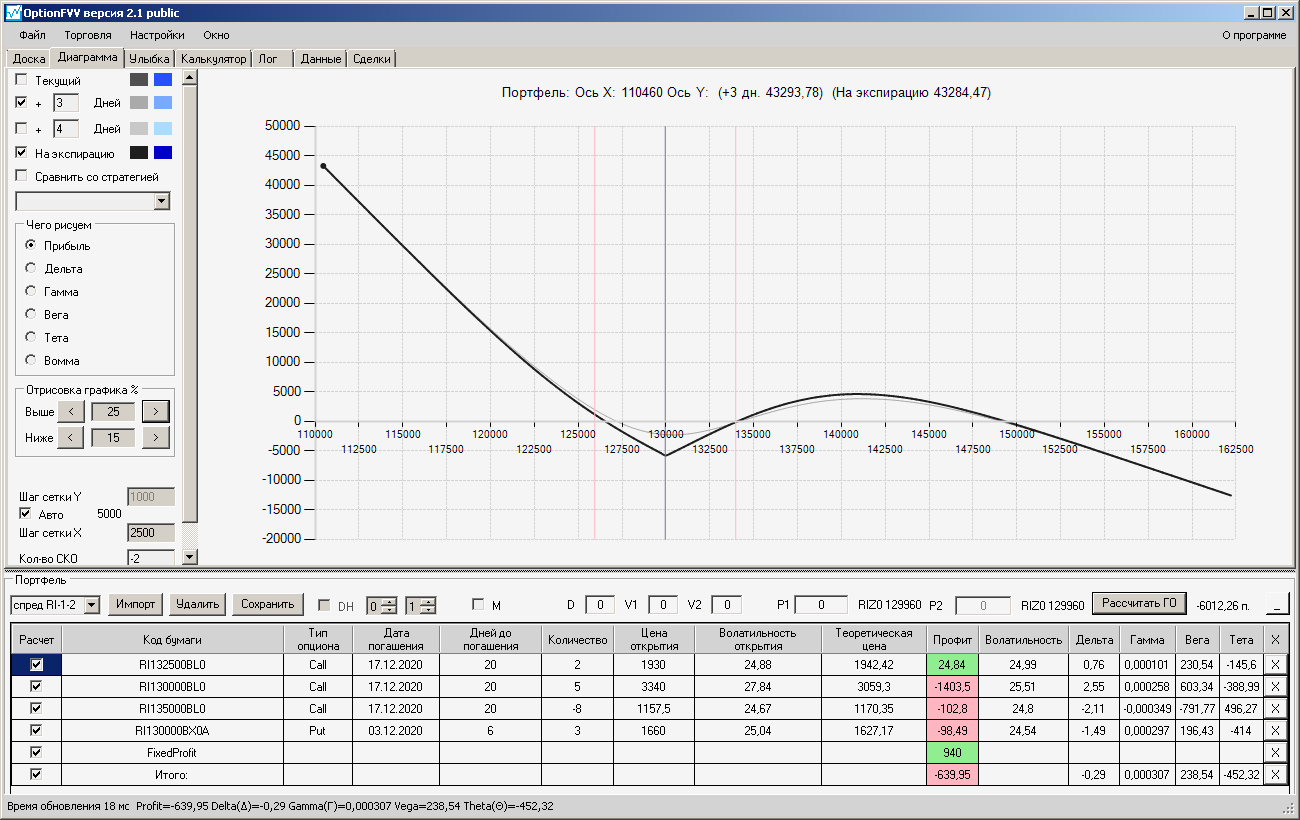Image resolution: width=1300 pixels, height=820 pixels.
Task: Remove the RI130000BL0 row using its X button
Action: [1274, 686]
